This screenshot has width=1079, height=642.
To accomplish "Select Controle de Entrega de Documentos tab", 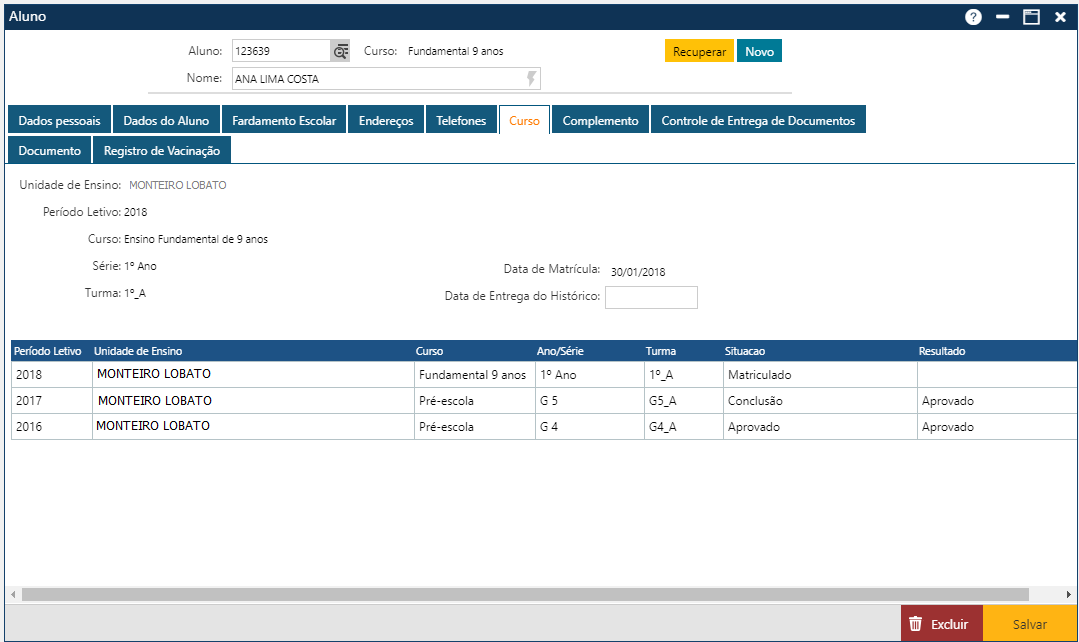I will [758, 120].
